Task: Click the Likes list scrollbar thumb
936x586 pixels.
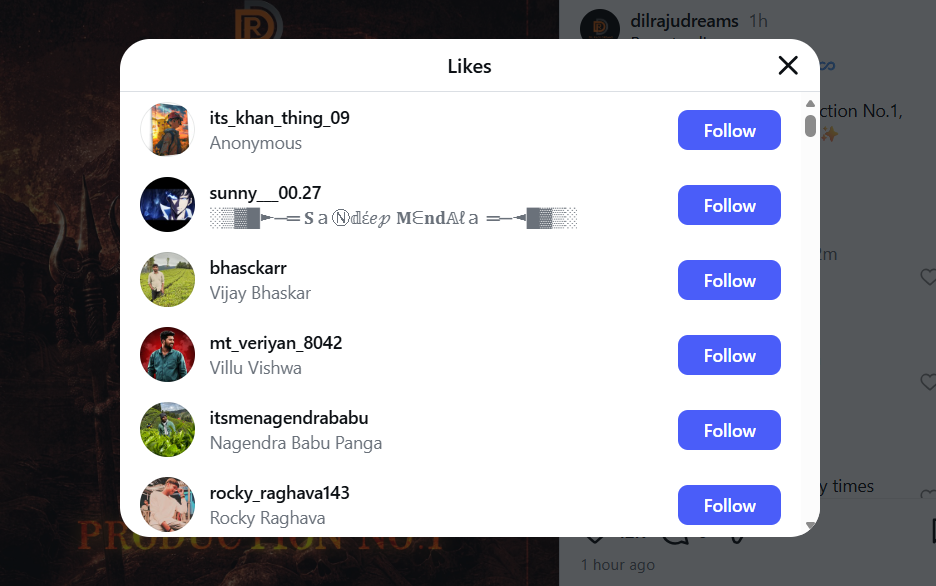Action: [810, 125]
